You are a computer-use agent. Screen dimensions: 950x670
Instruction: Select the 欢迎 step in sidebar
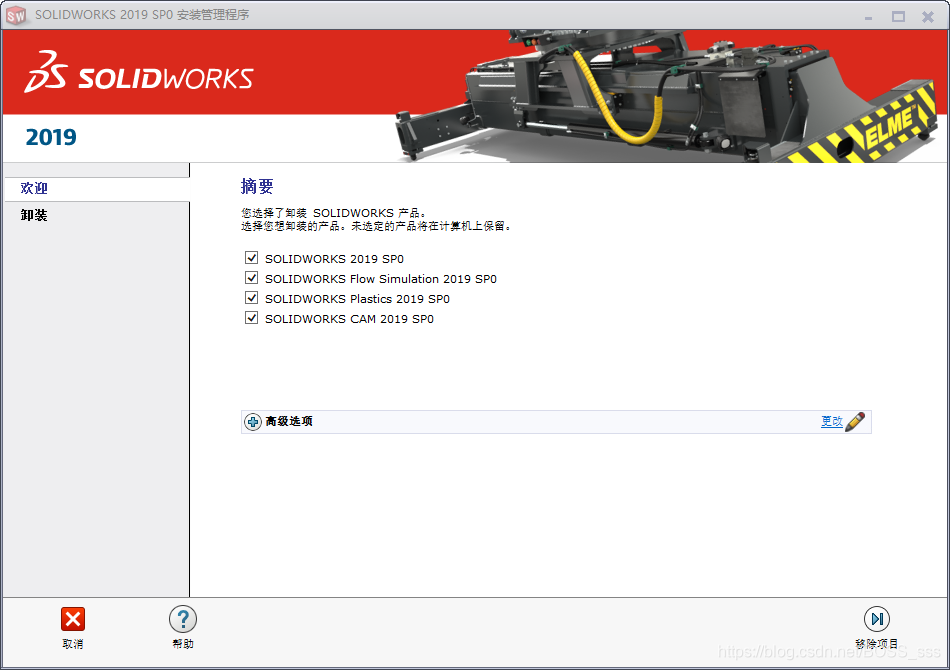click(x=96, y=188)
